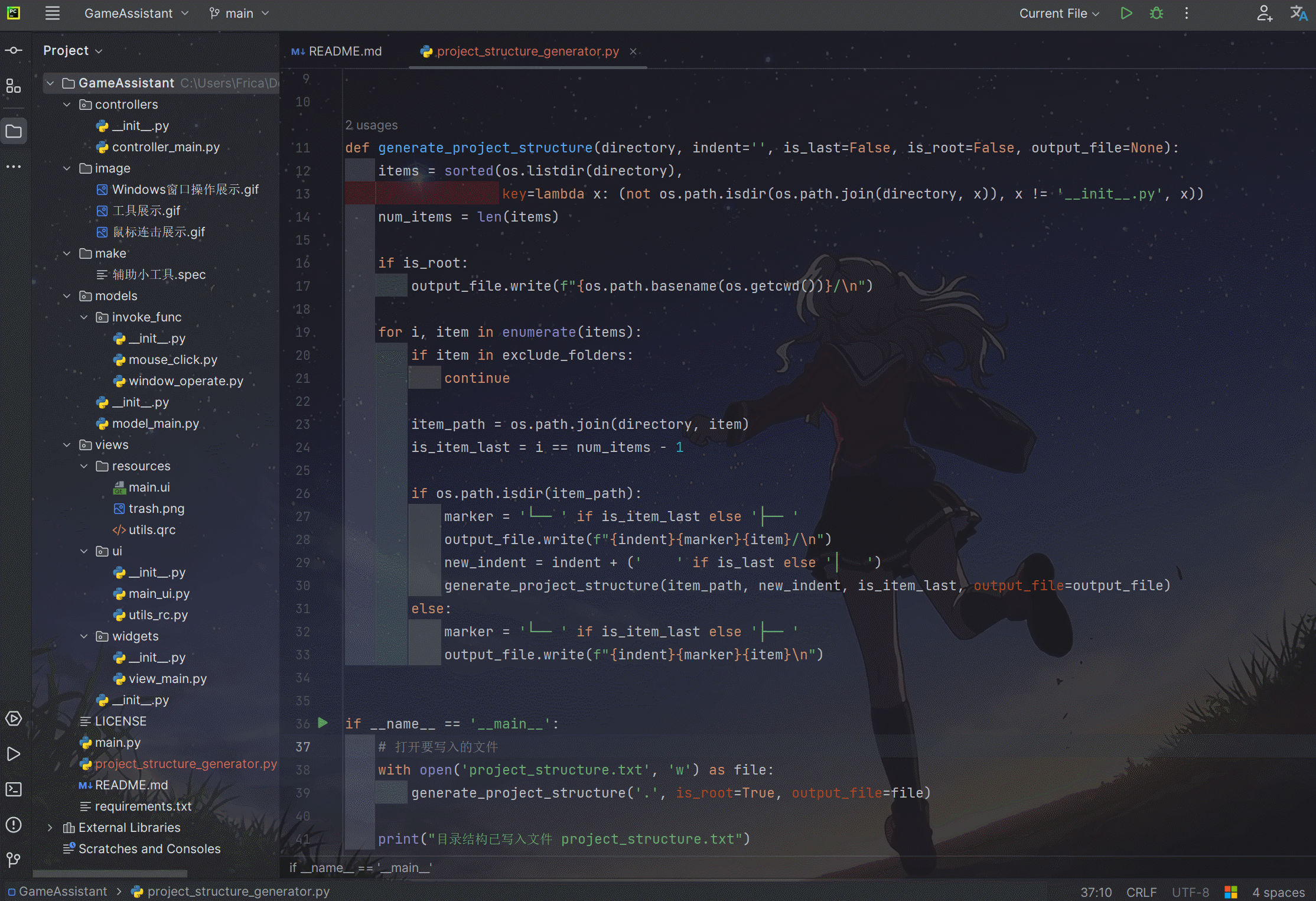The height and width of the screenshot is (901, 1316).
Task: Click the run gutter arrow at line 36
Action: (323, 723)
